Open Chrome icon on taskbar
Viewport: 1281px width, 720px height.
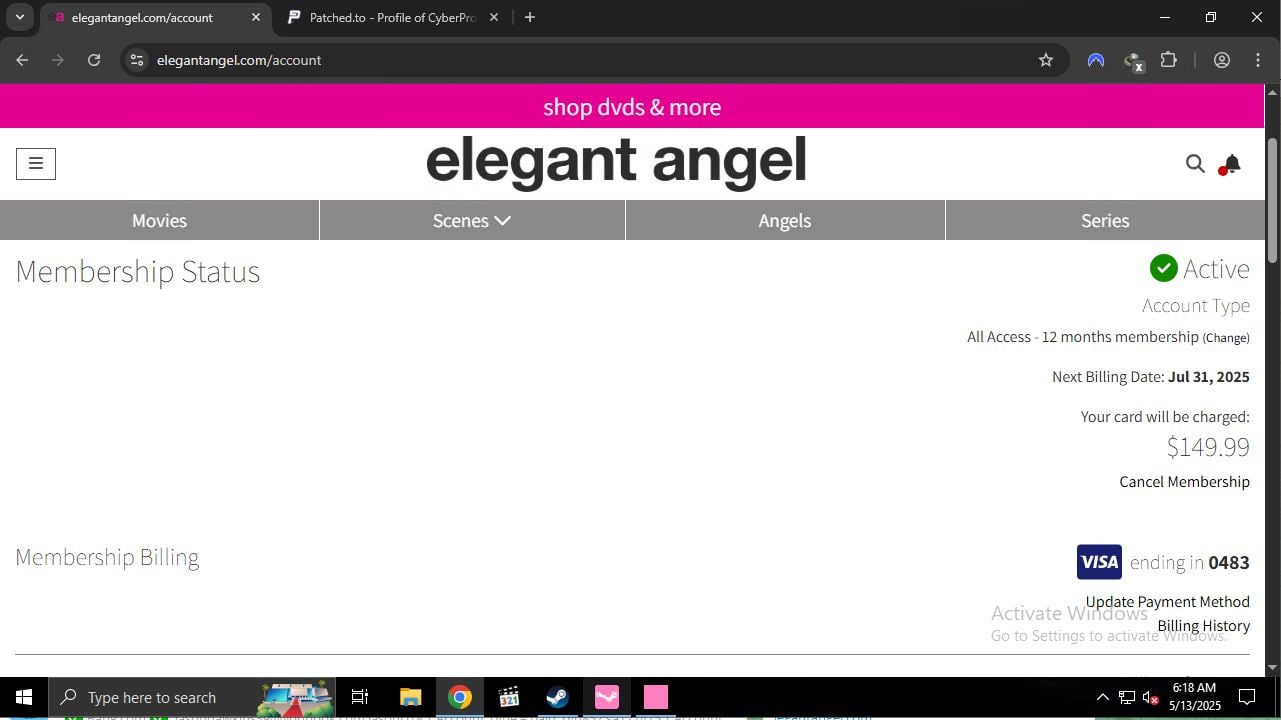click(x=459, y=697)
